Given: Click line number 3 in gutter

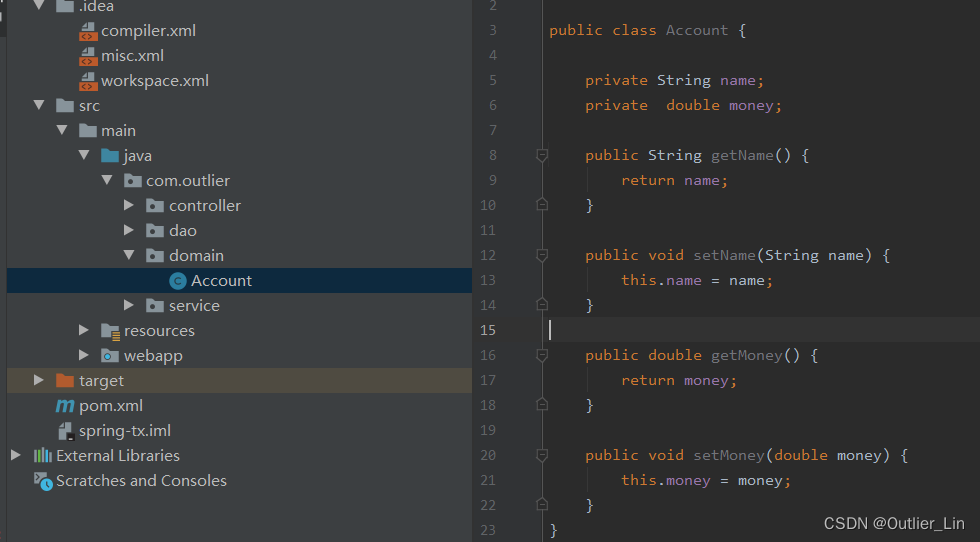Looking at the screenshot, I should 492,30.
